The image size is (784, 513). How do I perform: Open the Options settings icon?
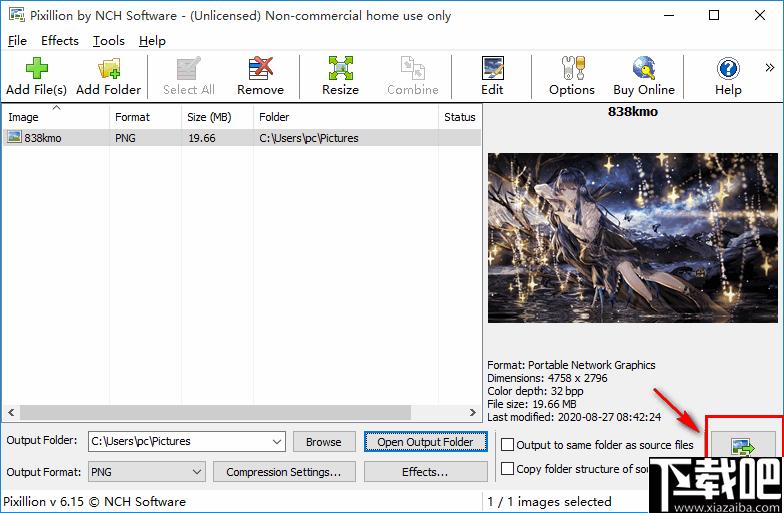click(572, 68)
